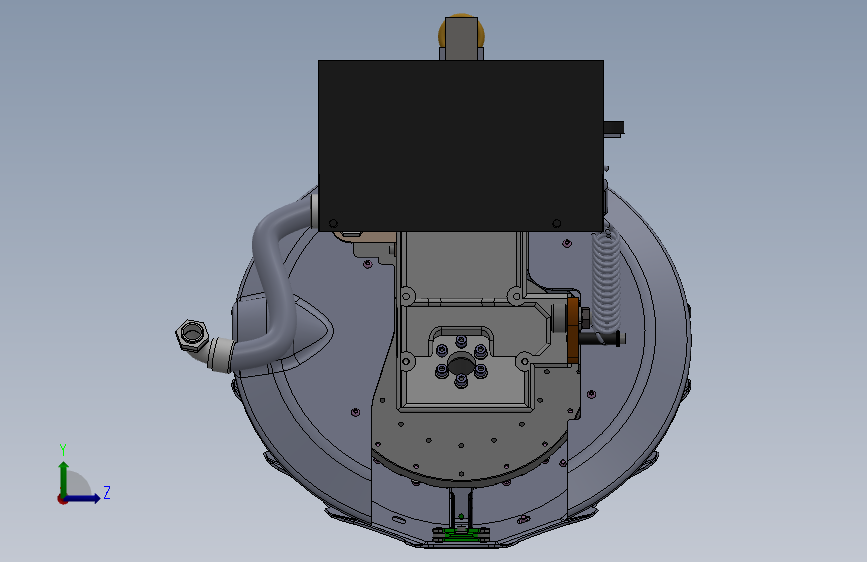Select the orange bracket plate beside the spring

point(573,330)
